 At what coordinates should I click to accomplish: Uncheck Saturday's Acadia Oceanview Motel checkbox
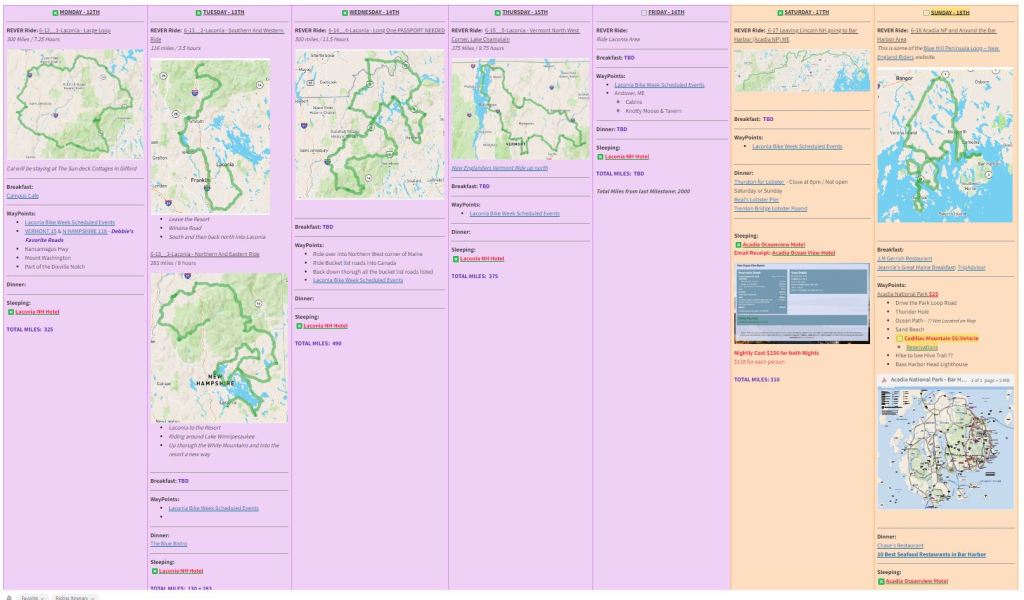click(x=738, y=244)
